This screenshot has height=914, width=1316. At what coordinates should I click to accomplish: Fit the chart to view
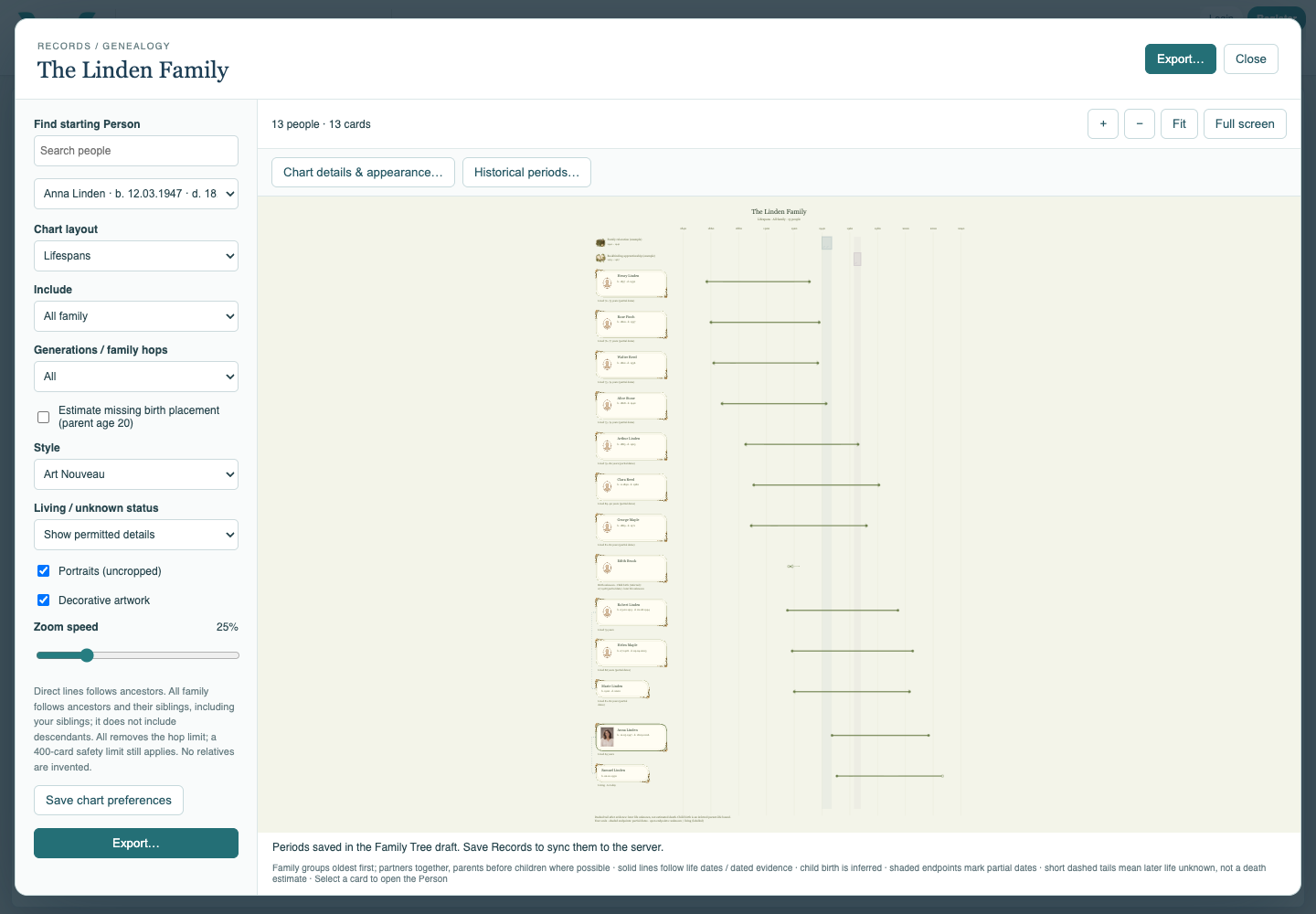[1179, 123]
